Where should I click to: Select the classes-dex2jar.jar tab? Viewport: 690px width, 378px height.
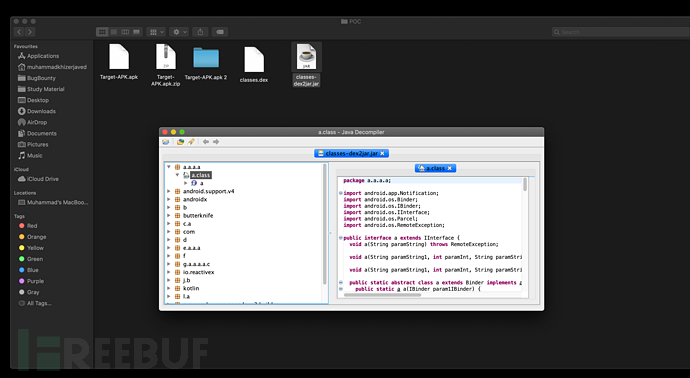pos(352,153)
